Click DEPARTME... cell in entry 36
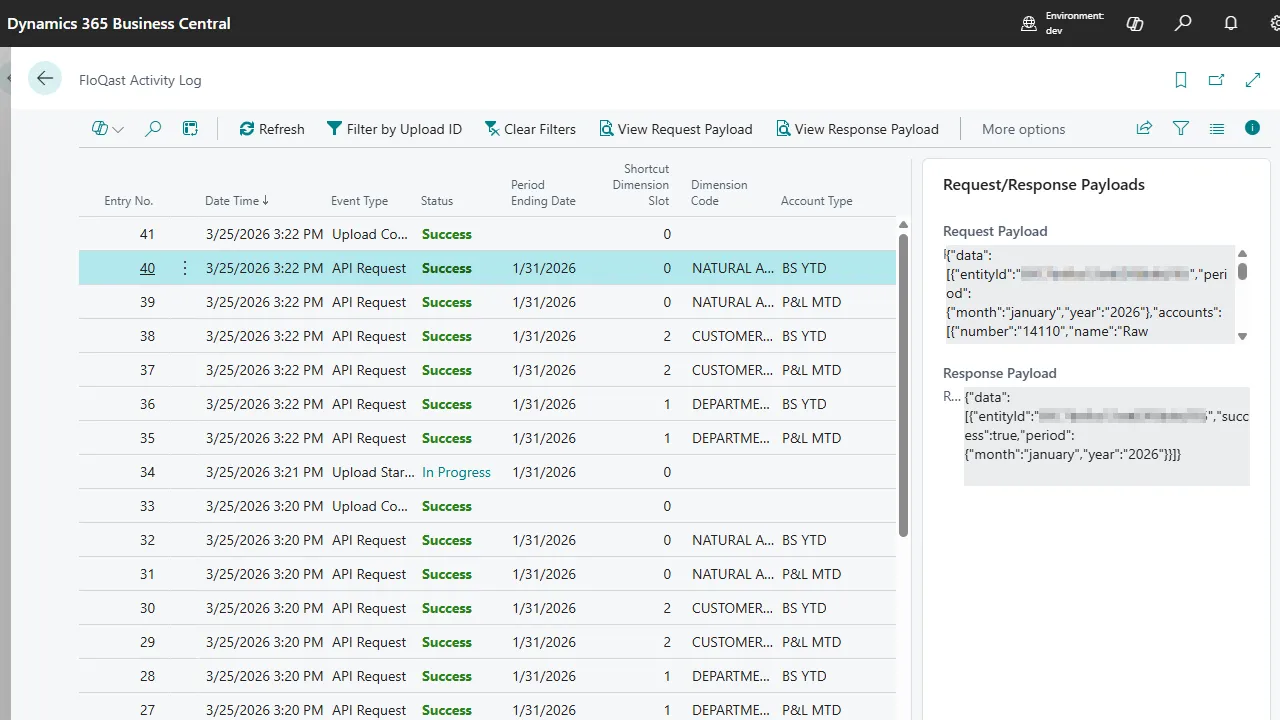The width and height of the screenshot is (1280, 720). point(731,404)
